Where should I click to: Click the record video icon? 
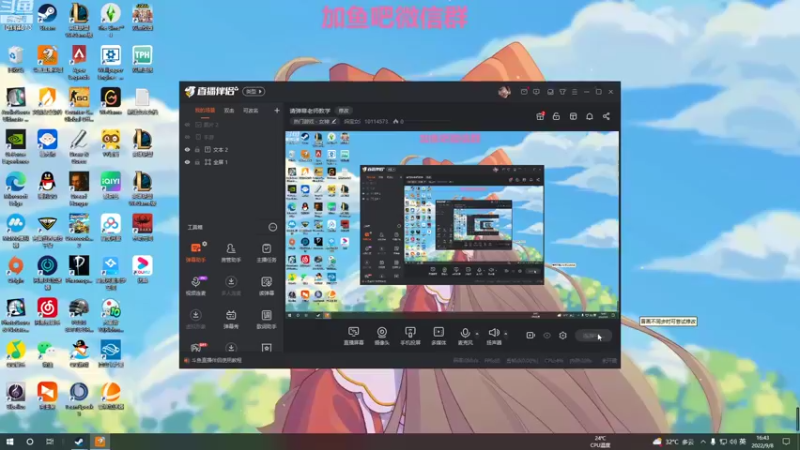530,336
